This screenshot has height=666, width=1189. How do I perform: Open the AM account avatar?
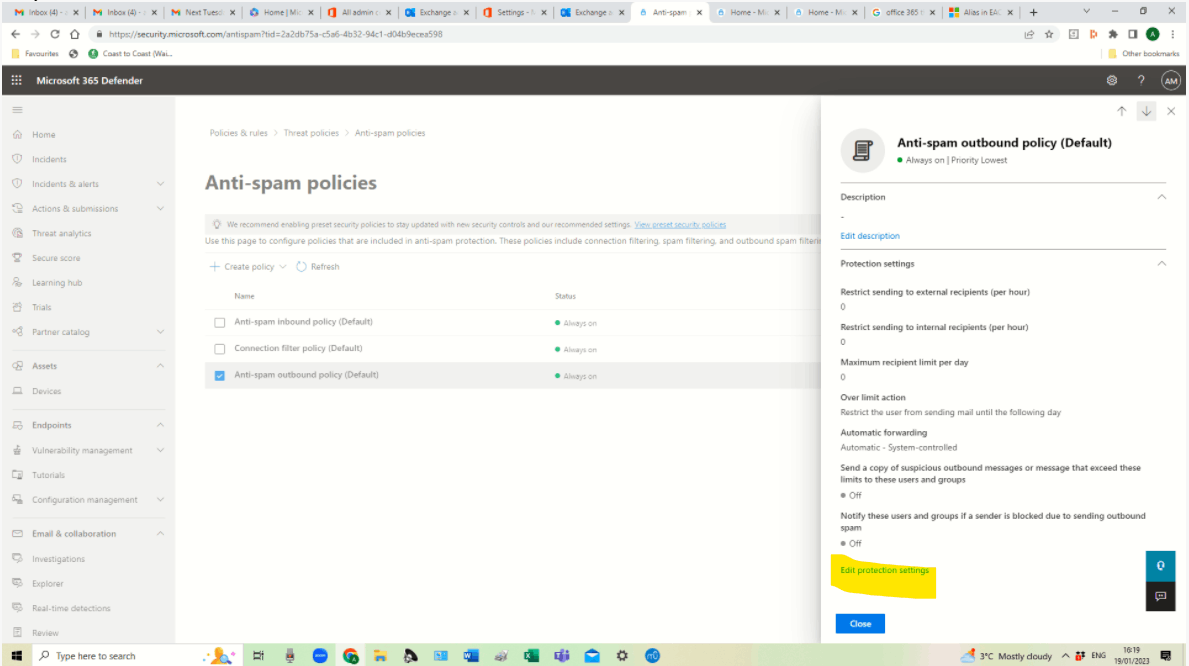(1170, 80)
